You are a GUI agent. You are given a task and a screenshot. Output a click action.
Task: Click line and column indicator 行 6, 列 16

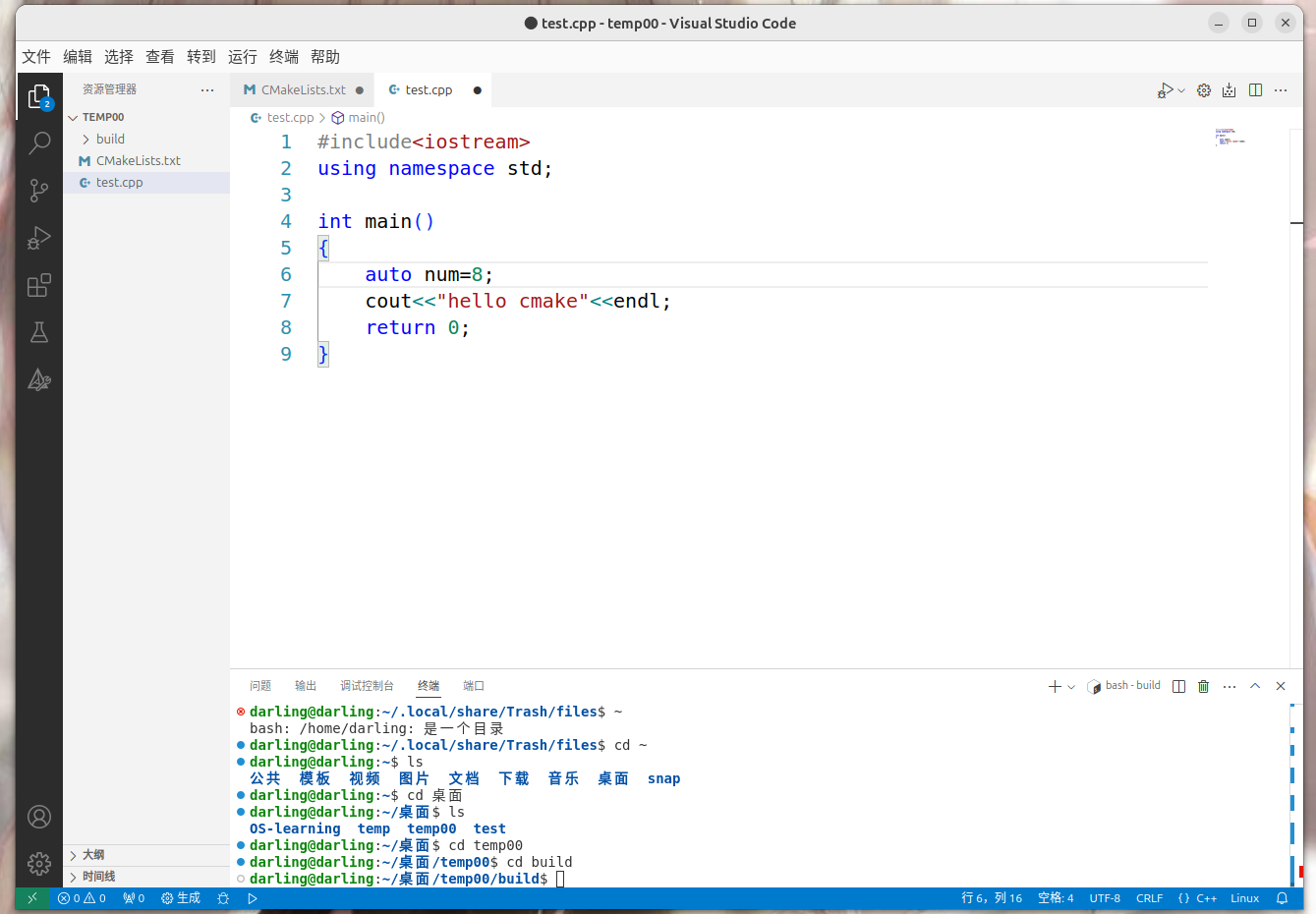pyautogui.click(x=992, y=898)
